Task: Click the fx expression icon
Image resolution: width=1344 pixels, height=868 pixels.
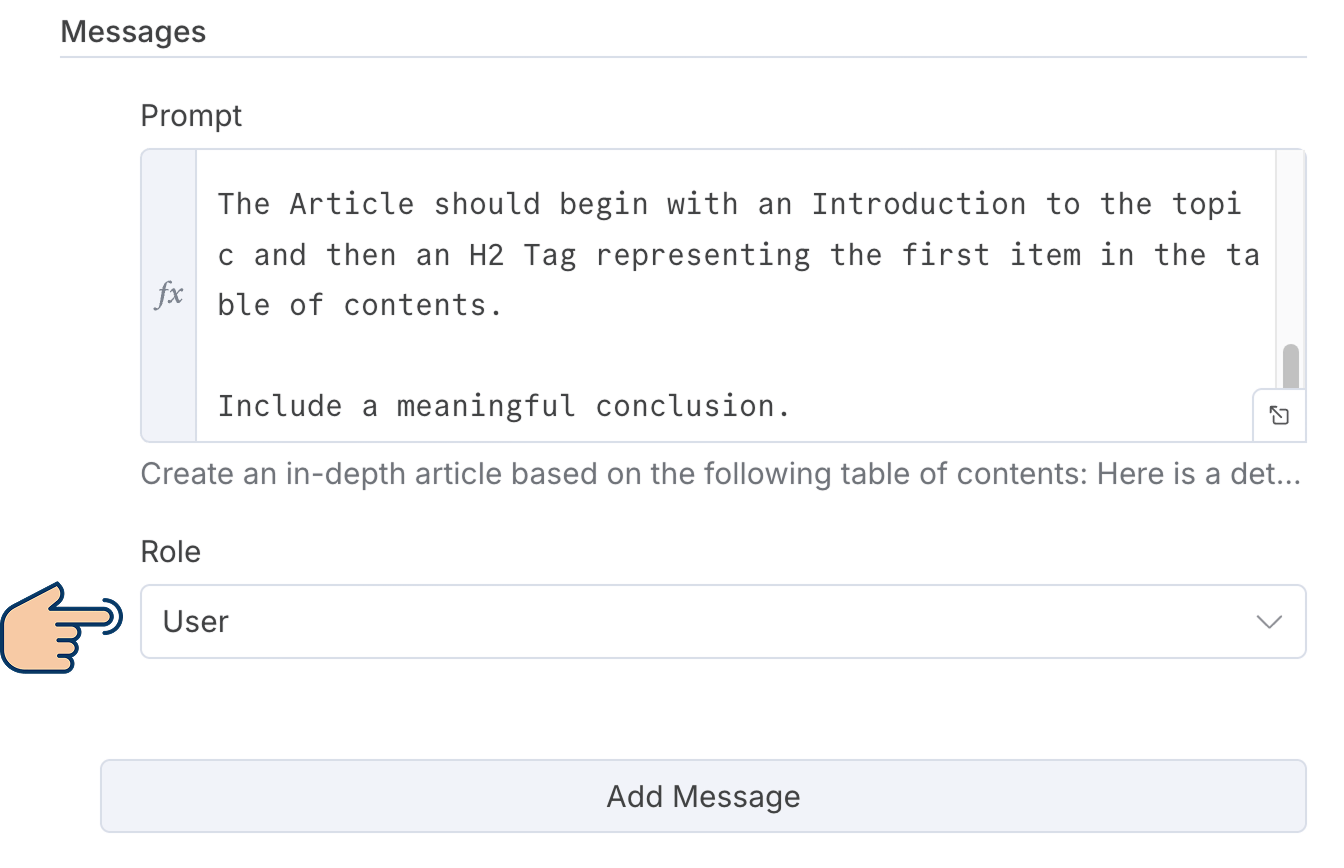Action: [x=169, y=296]
